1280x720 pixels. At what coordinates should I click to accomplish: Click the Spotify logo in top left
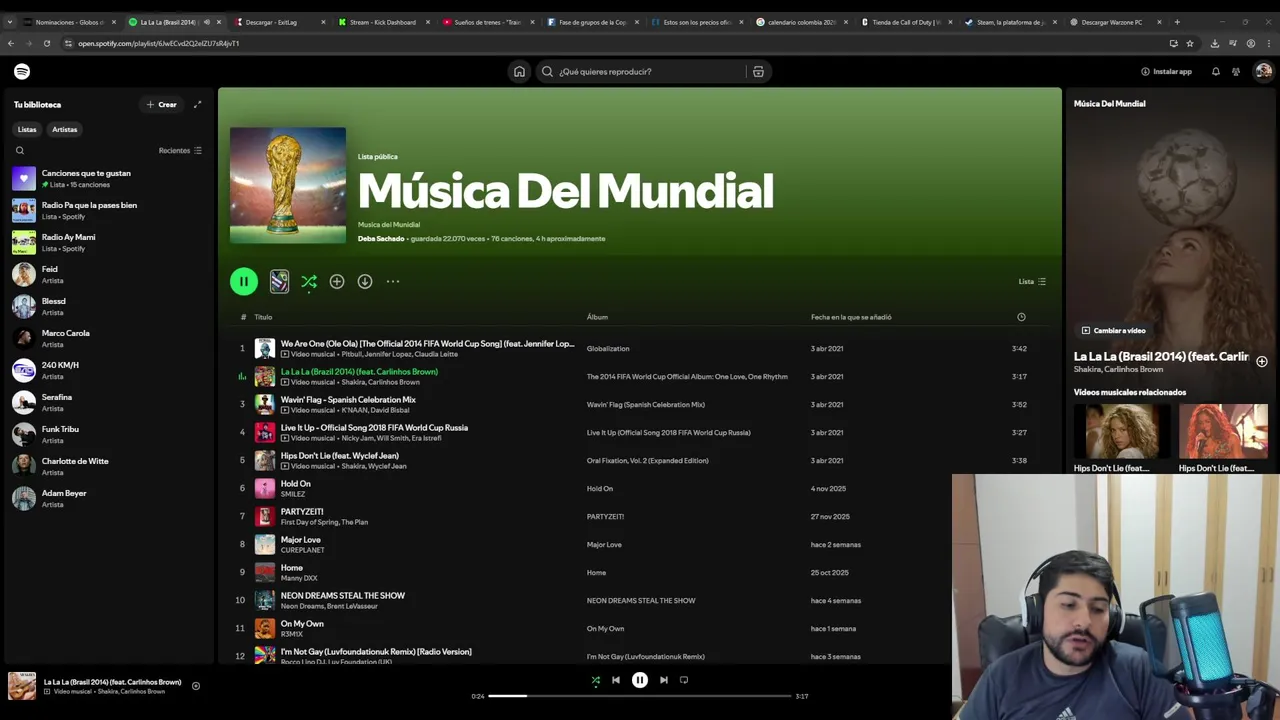(22, 71)
